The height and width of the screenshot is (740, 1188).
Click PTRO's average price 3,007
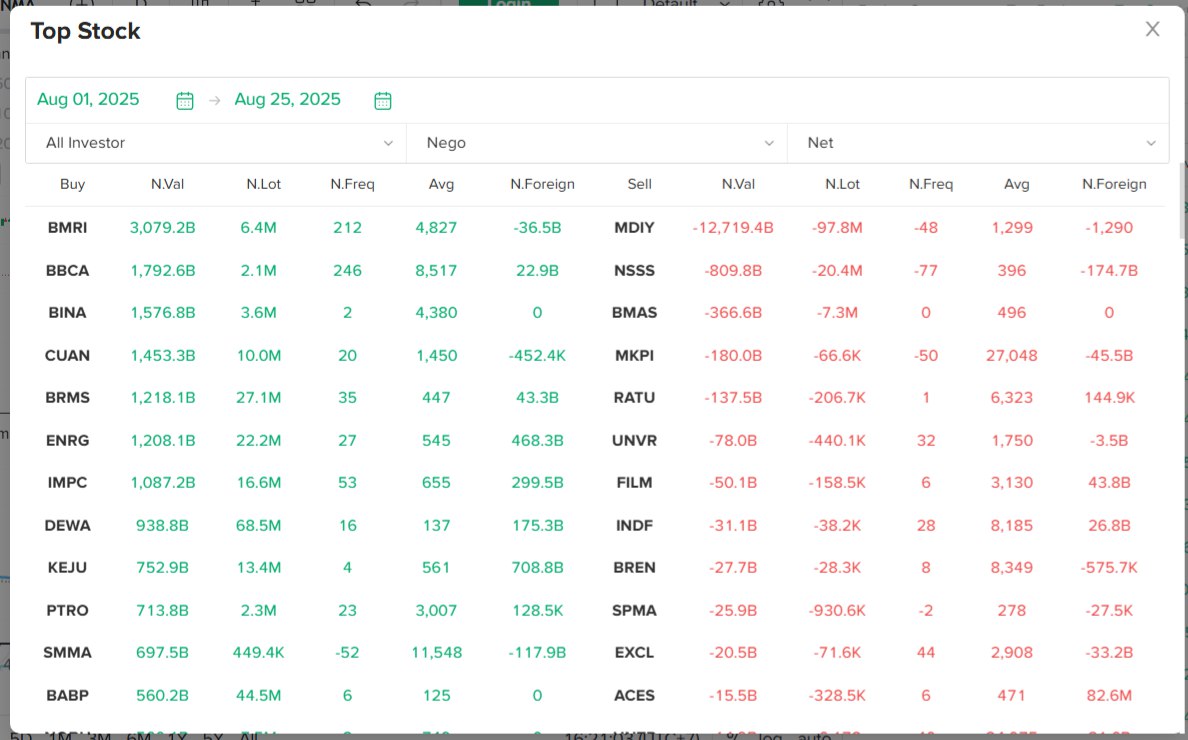point(436,610)
